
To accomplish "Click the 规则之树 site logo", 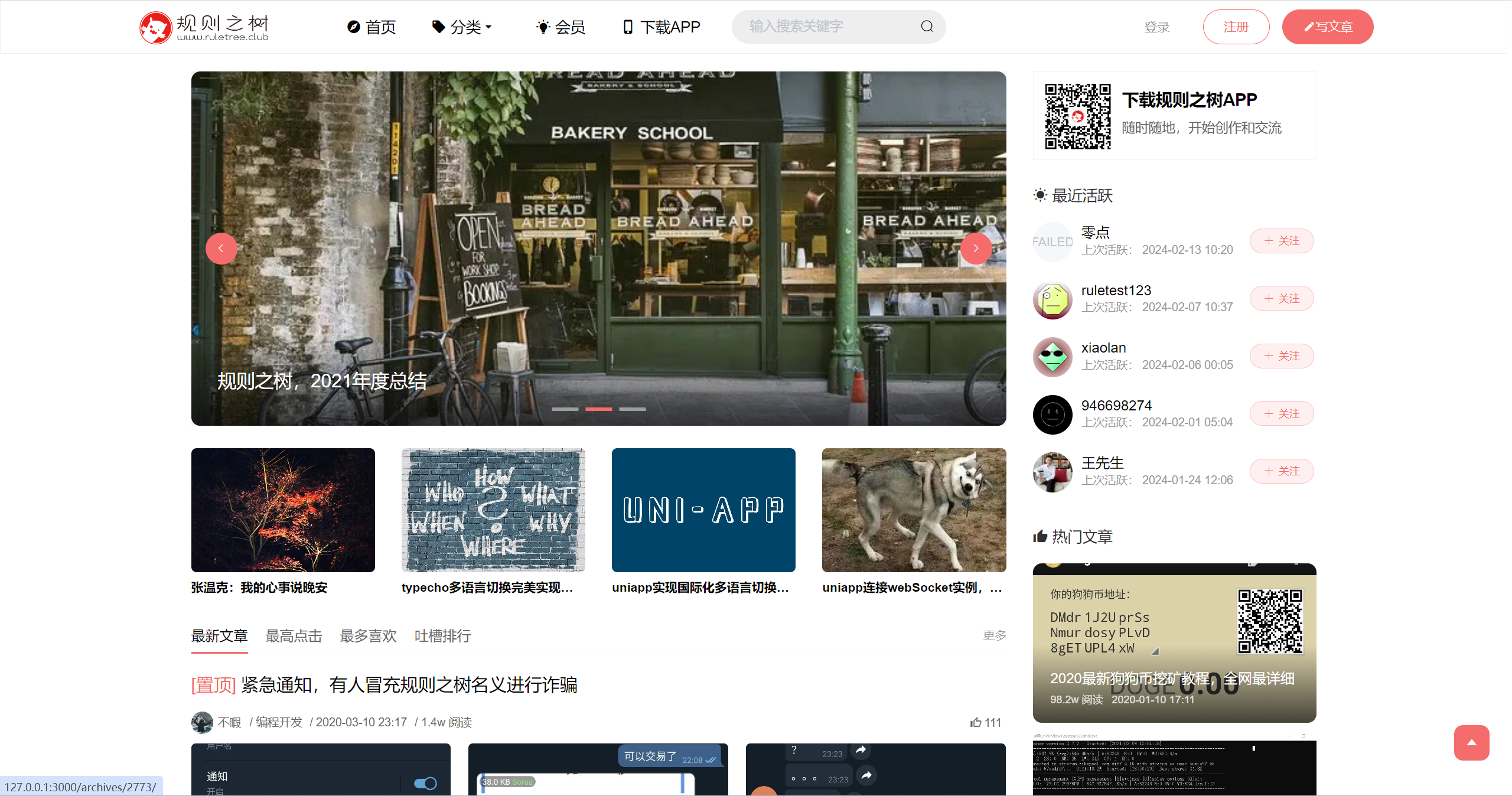I will tap(204, 27).
